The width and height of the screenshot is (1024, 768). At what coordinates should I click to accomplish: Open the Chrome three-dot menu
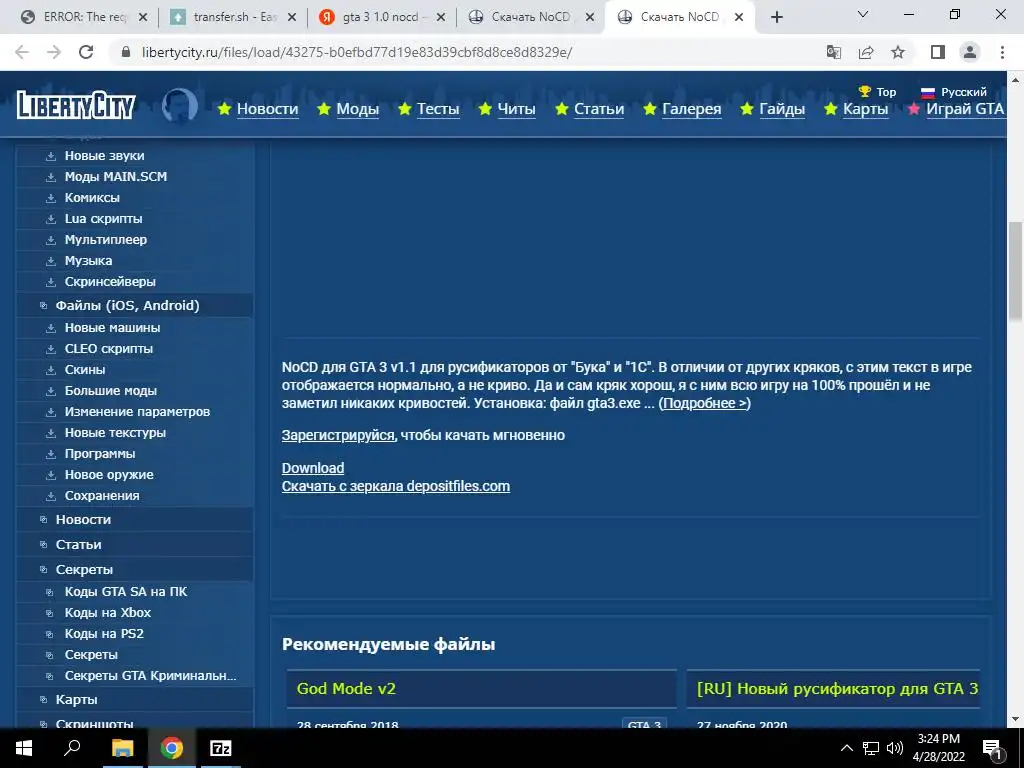[x=1002, y=52]
